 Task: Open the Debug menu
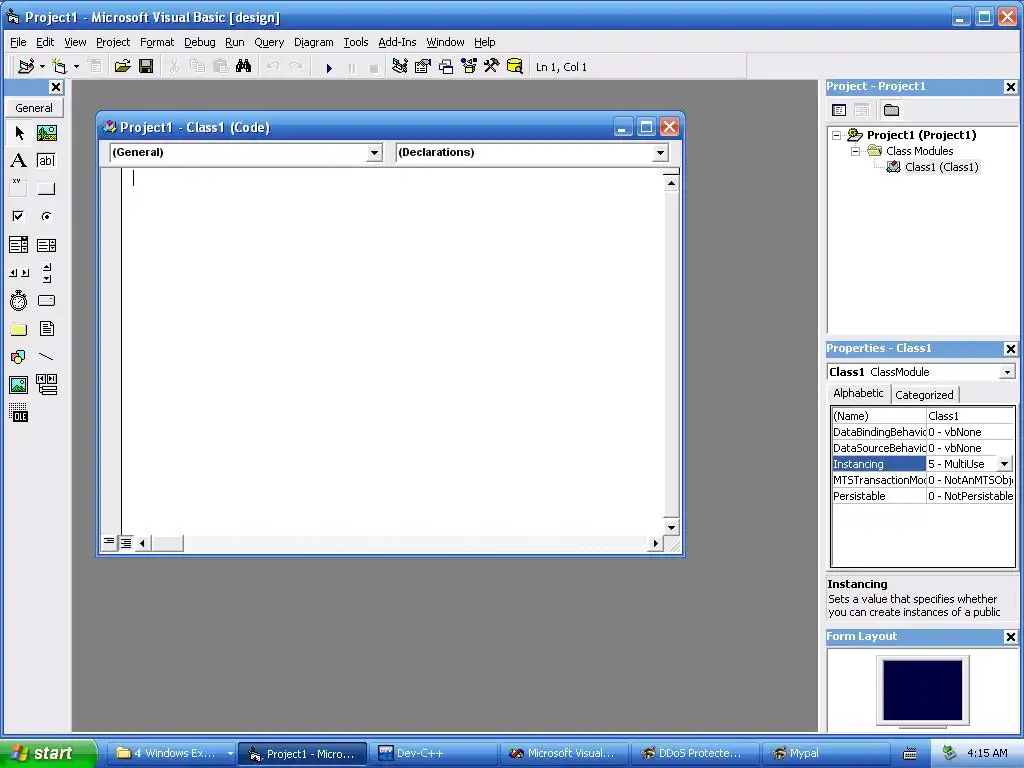click(199, 42)
